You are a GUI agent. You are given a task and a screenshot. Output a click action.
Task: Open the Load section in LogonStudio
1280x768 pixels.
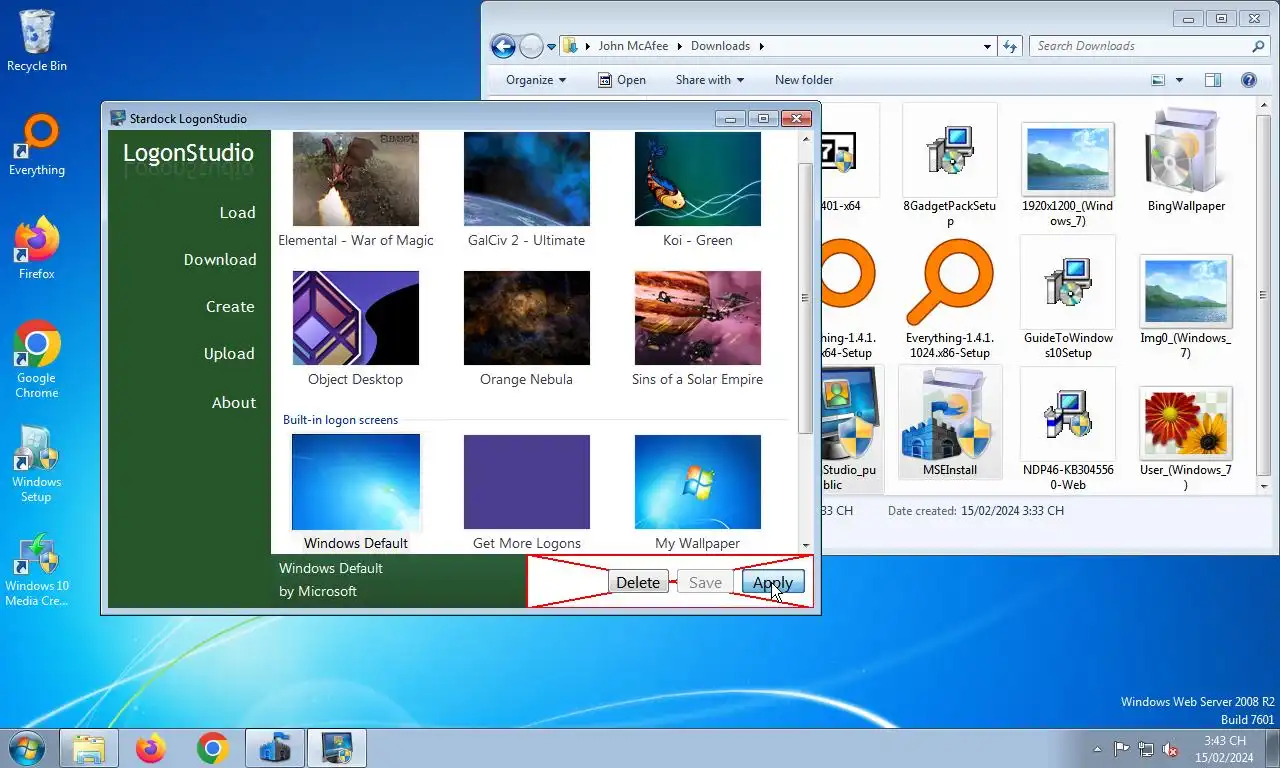tap(238, 212)
